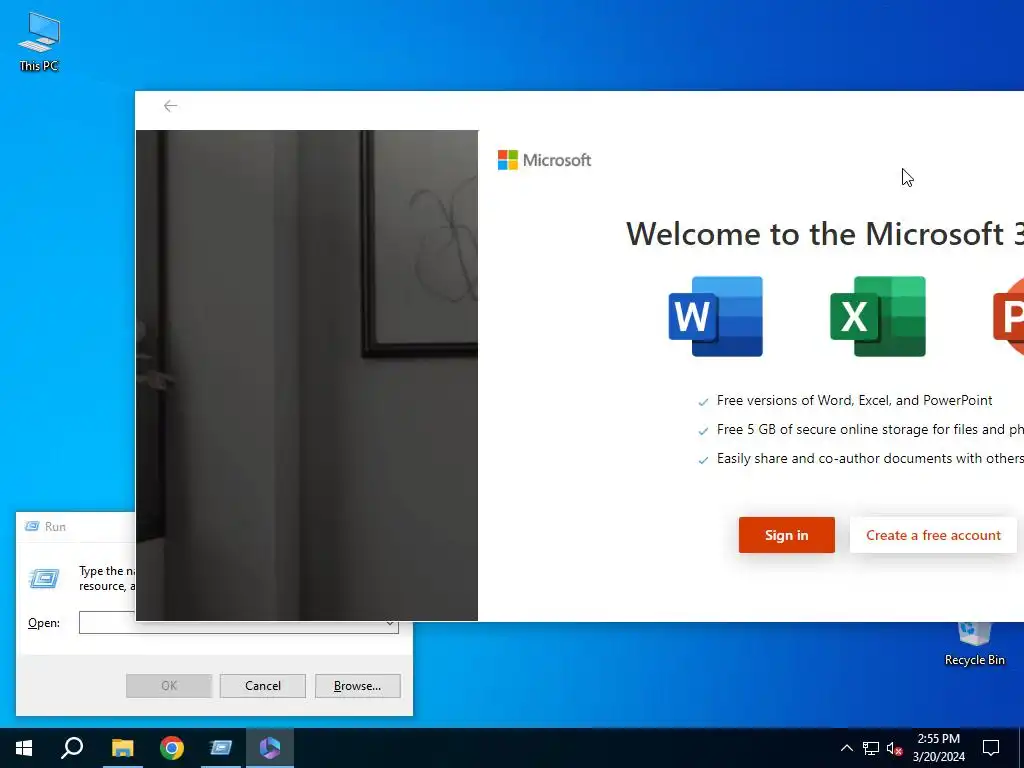The width and height of the screenshot is (1024, 768).
Task: Click the large Run icon inside the dialog
Action: point(44,578)
